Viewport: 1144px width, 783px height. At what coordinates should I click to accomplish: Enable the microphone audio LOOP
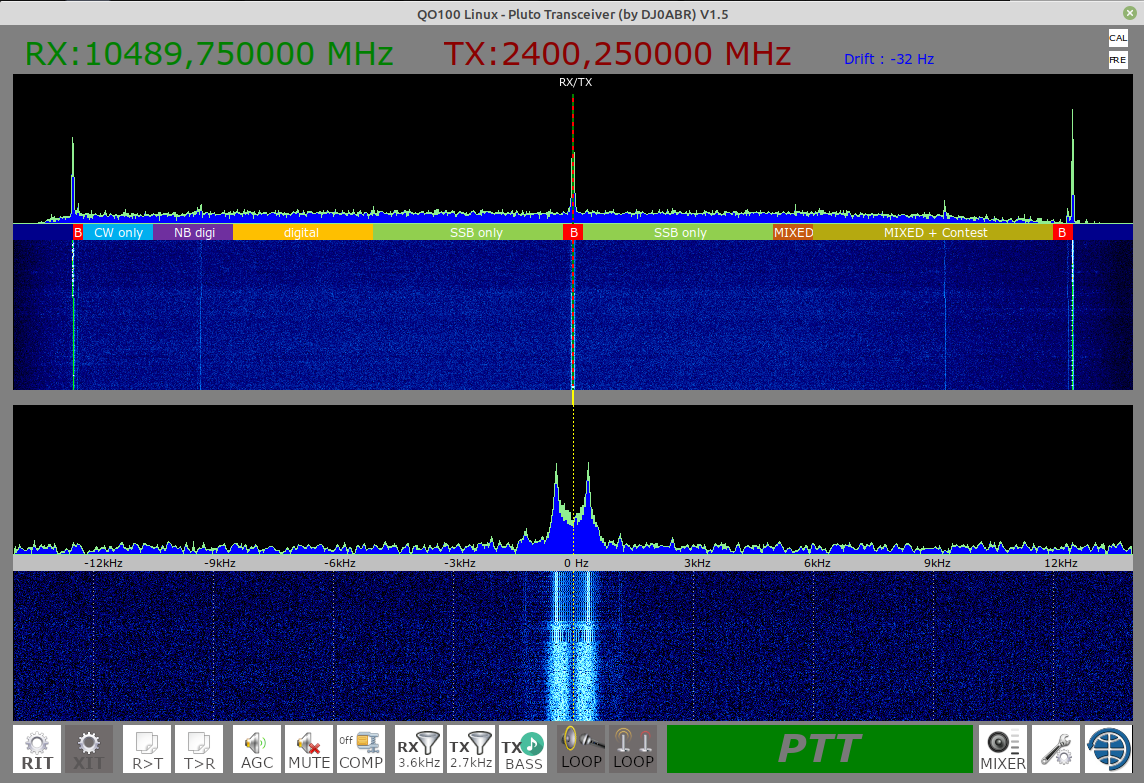[x=581, y=750]
